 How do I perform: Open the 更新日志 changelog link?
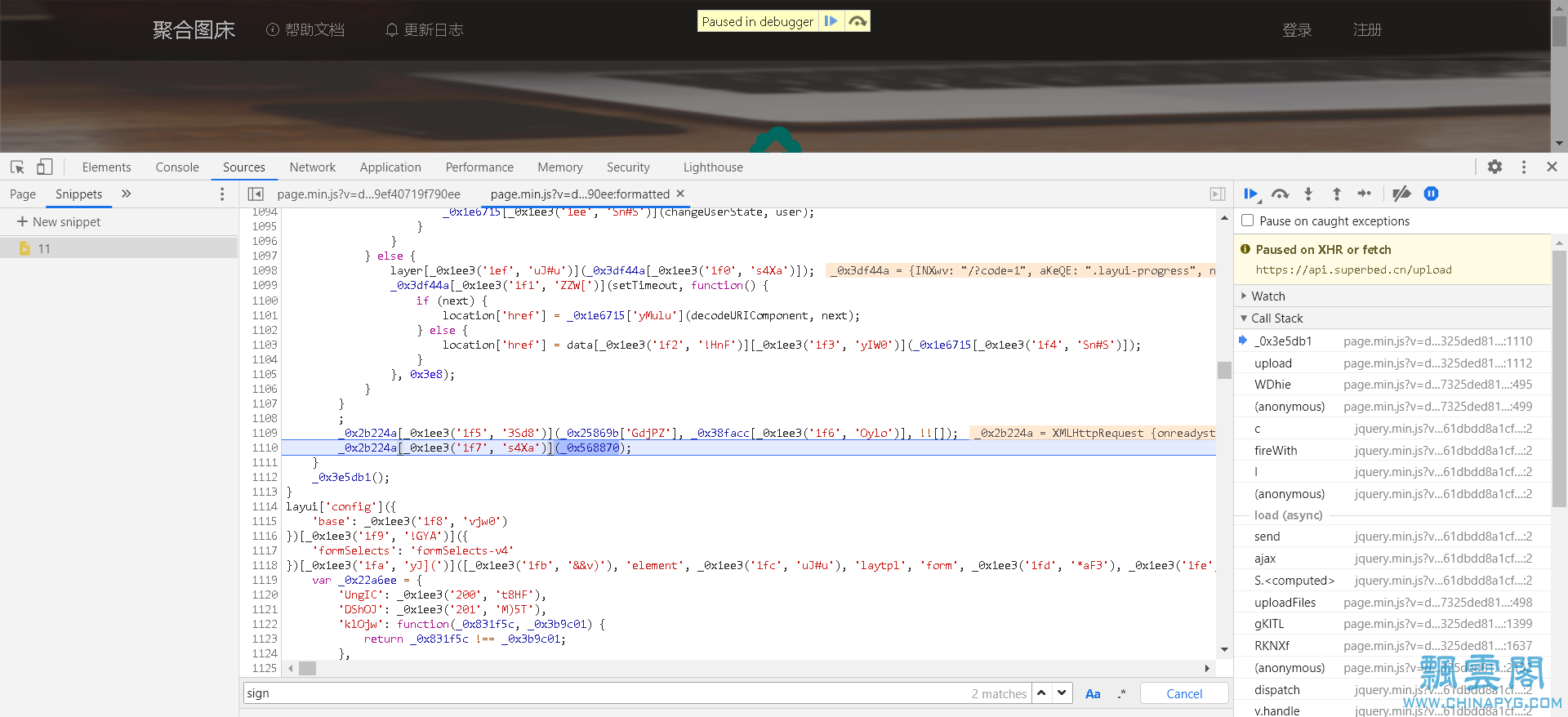click(x=424, y=29)
